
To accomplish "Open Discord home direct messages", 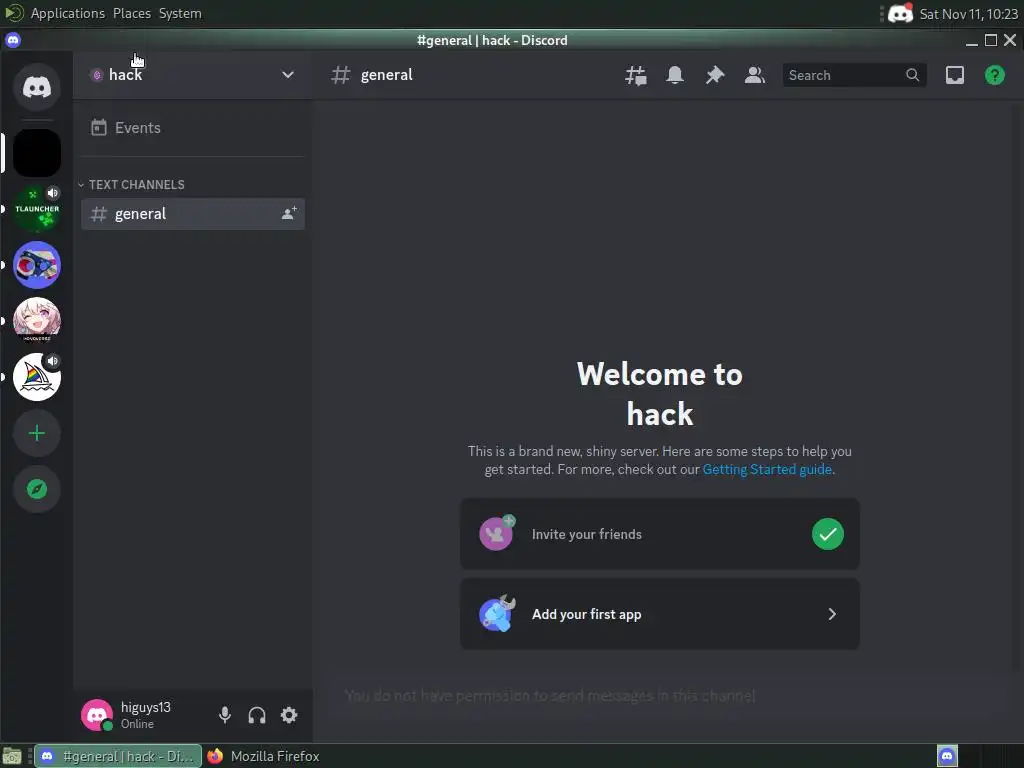I will (37, 87).
